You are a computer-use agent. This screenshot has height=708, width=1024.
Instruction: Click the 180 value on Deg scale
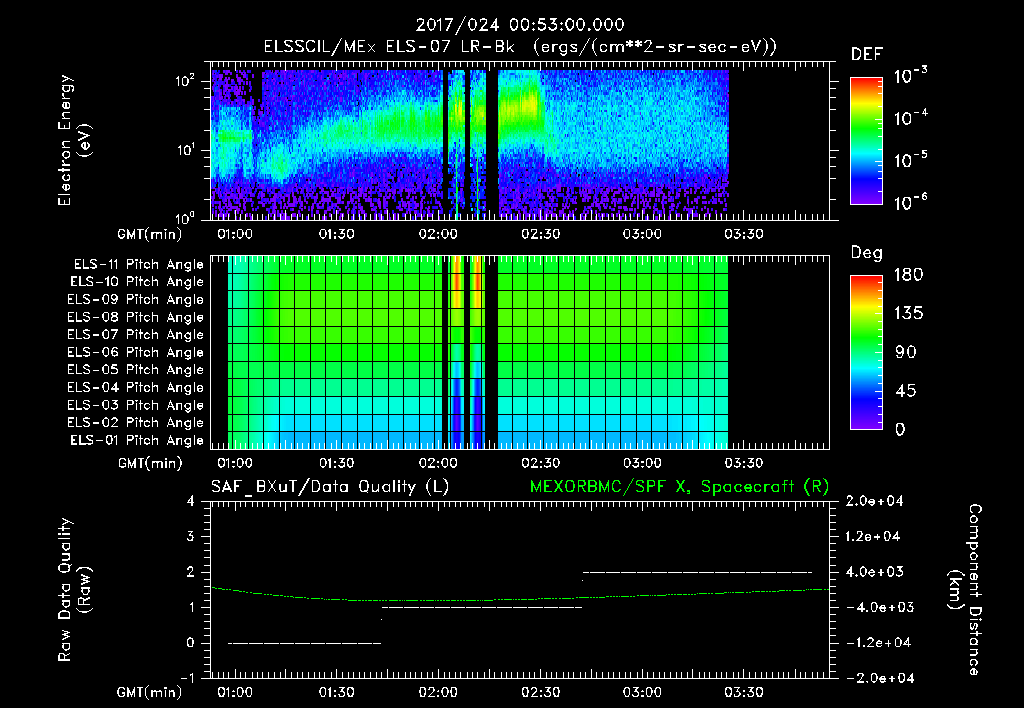908,275
